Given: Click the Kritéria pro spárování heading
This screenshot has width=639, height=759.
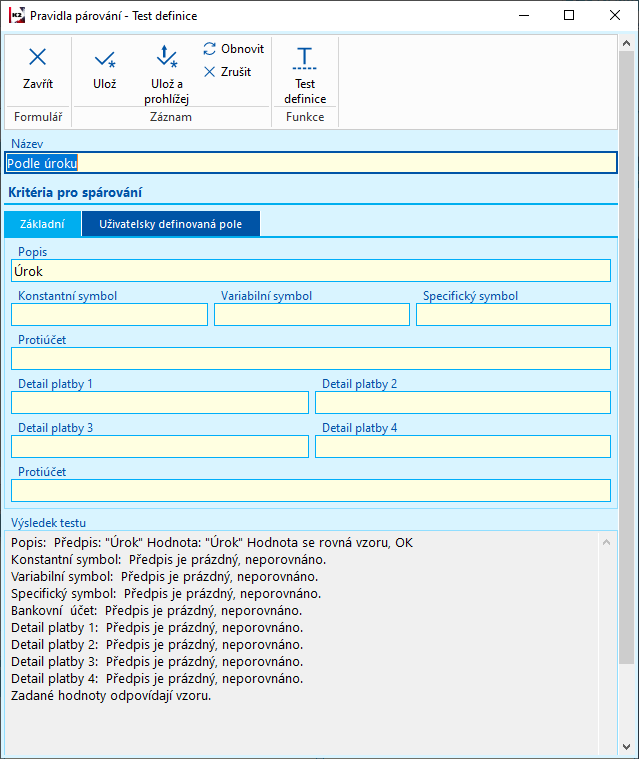Looking at the screenshot, I should point(75,193).
